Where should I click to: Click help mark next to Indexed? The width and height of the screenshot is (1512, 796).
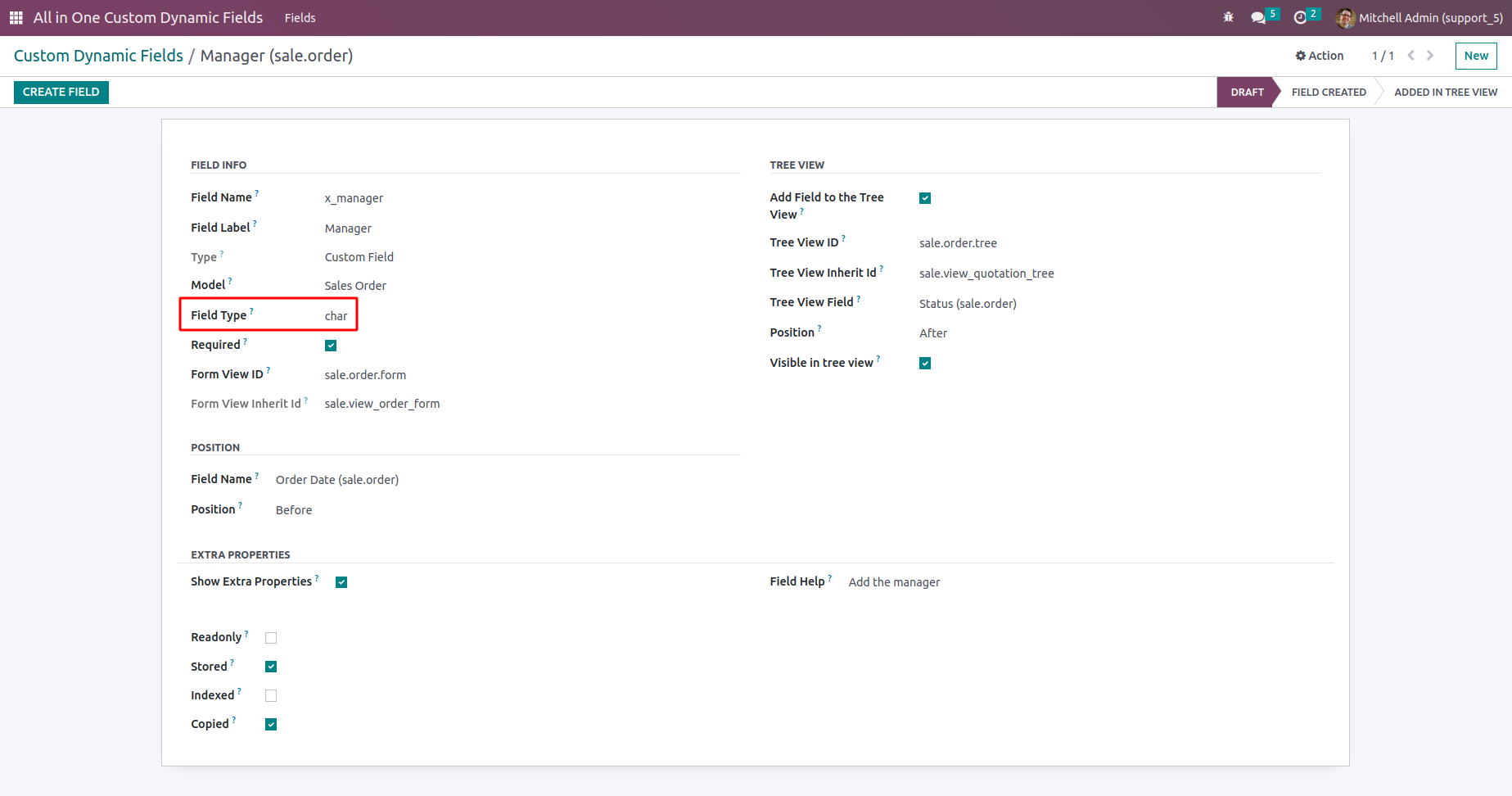[239, 691]
